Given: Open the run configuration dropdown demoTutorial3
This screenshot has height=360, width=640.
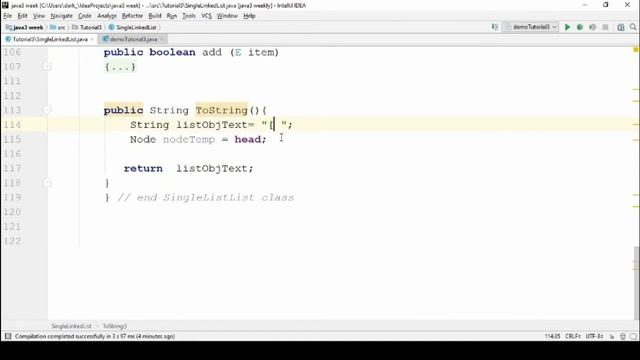Looking at the screenshot, I should (x=530, y=27).
